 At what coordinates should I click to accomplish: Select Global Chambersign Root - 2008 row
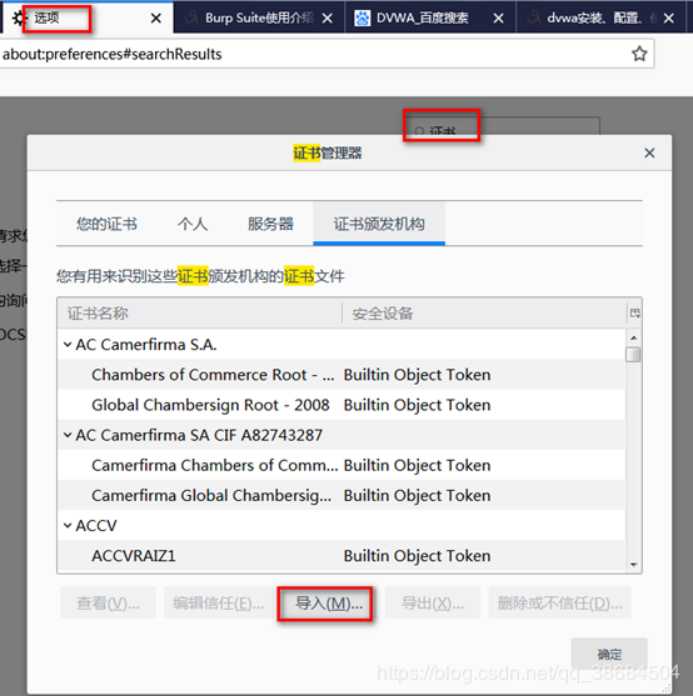pyautogui.click(x=341, y=405)
